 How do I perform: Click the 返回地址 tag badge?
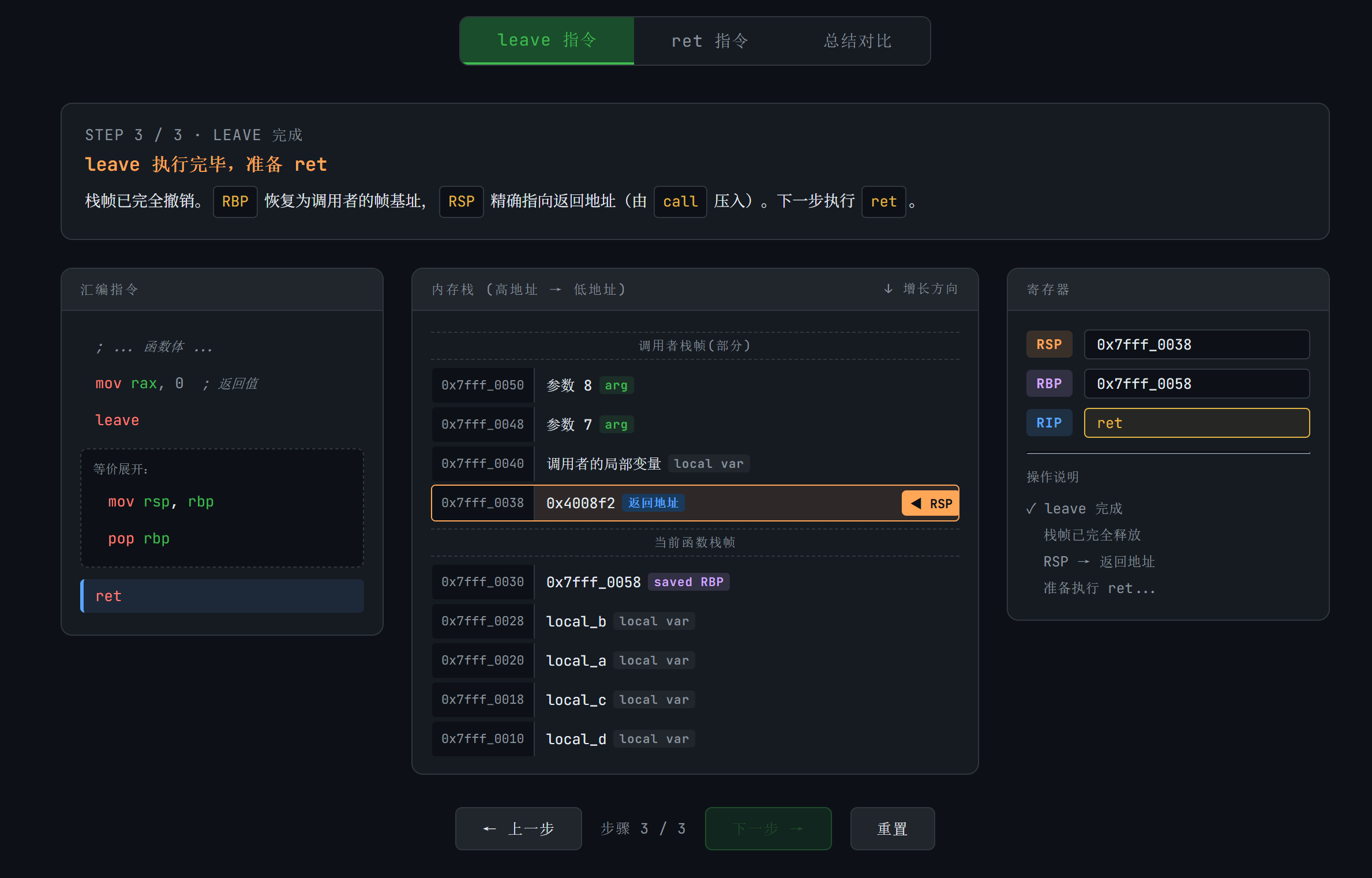(653, 503)
